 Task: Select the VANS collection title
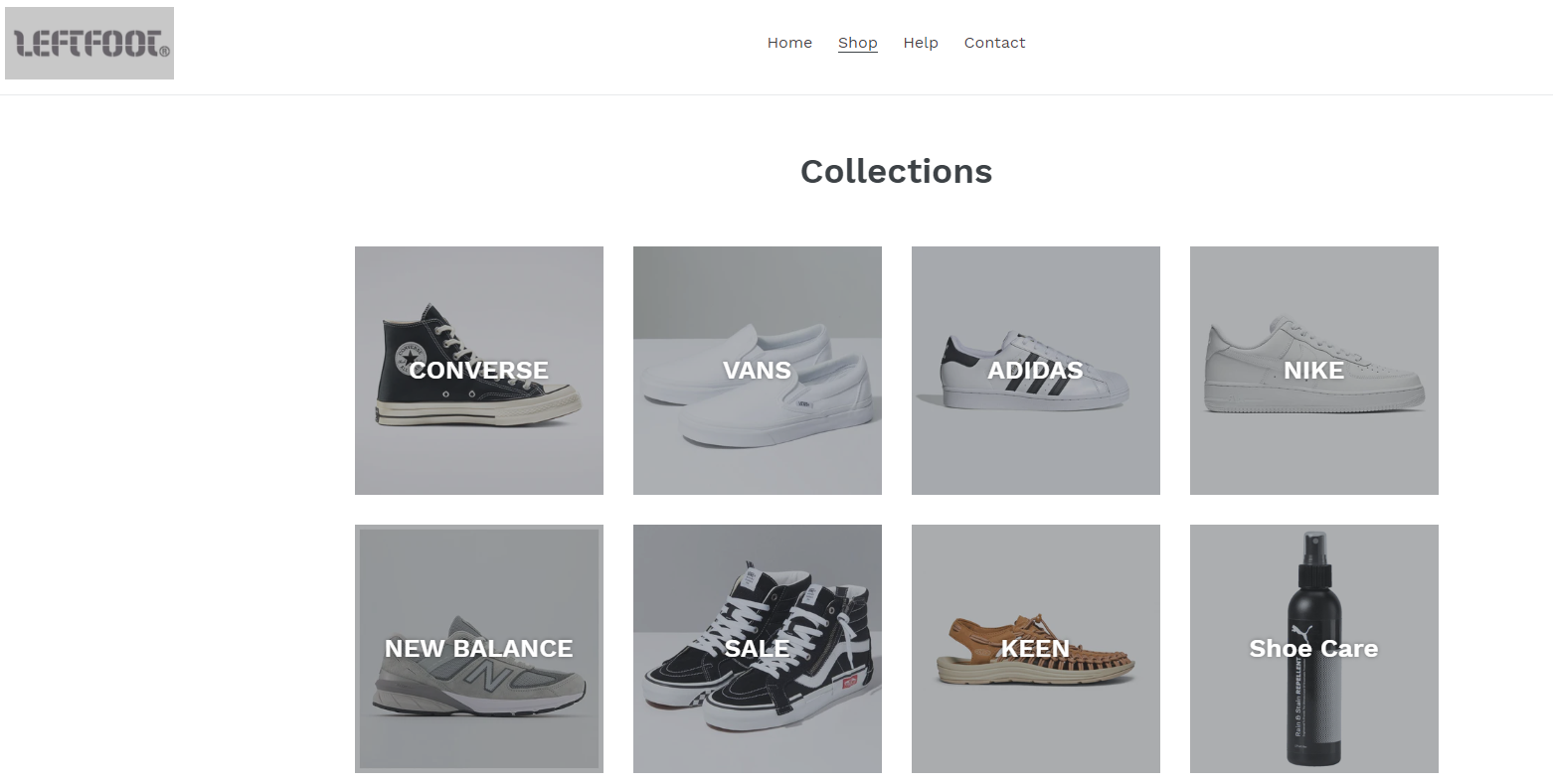coord(758,371)
